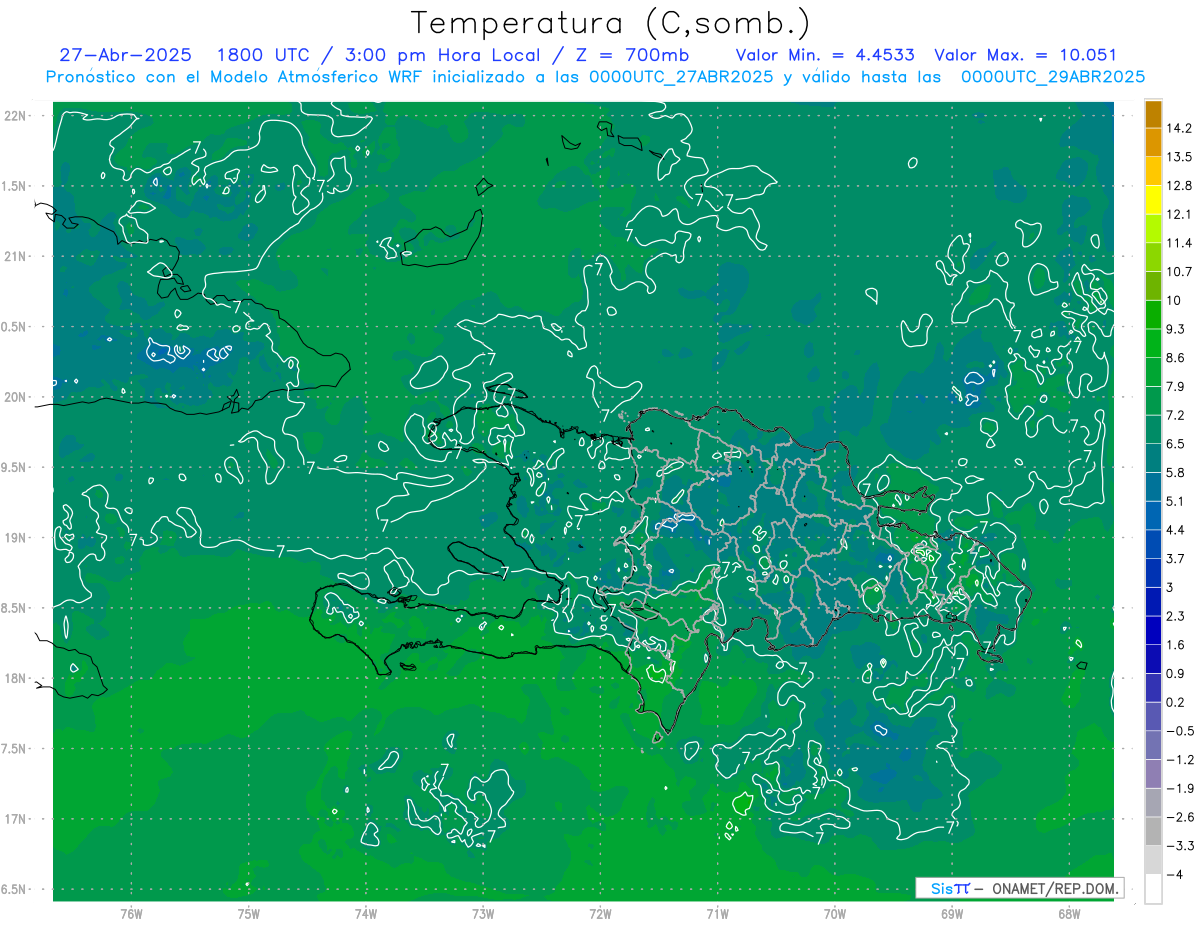Click the "Valor Min. = 4.4533" value

[x=826, y=55]
